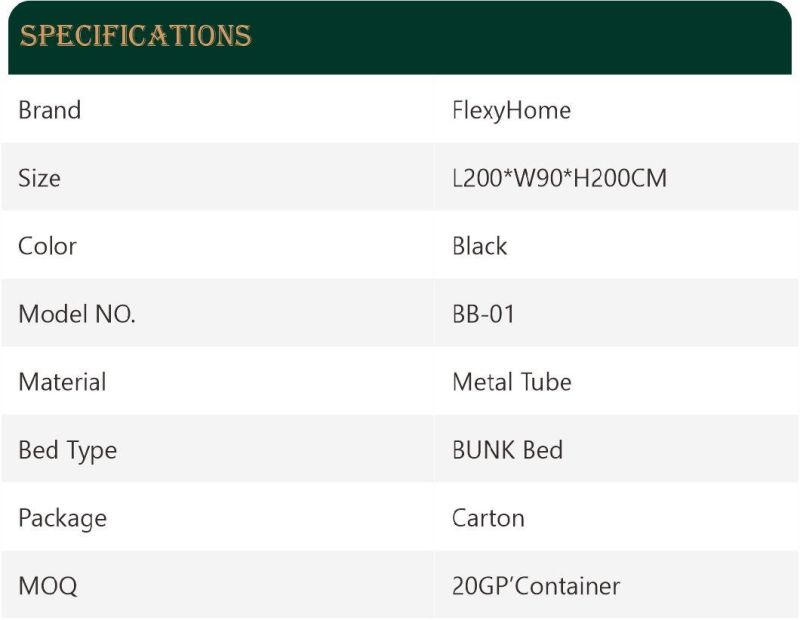This screenshot has height=620, width=800.
Task: Click the L200*W90*H200CM size value
Action: pos(559,178)
